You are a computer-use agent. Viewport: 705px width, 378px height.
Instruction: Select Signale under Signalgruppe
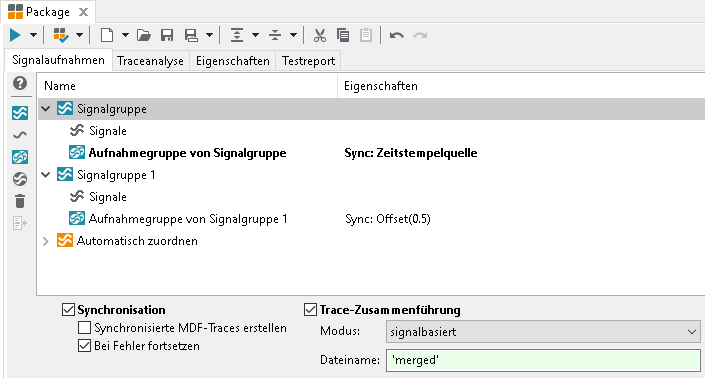(x=107, y=131)
